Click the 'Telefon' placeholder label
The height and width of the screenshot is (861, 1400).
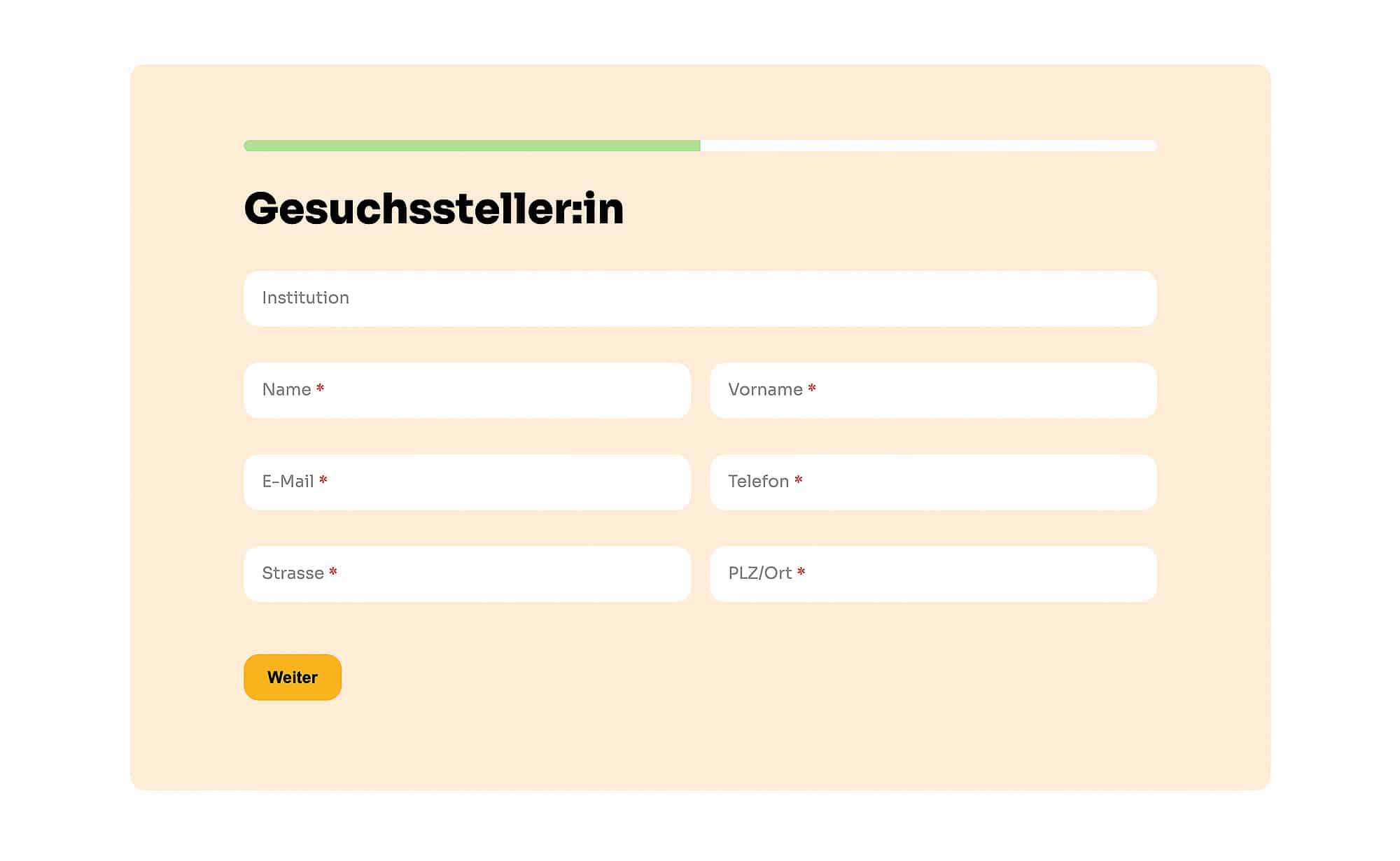758,482
